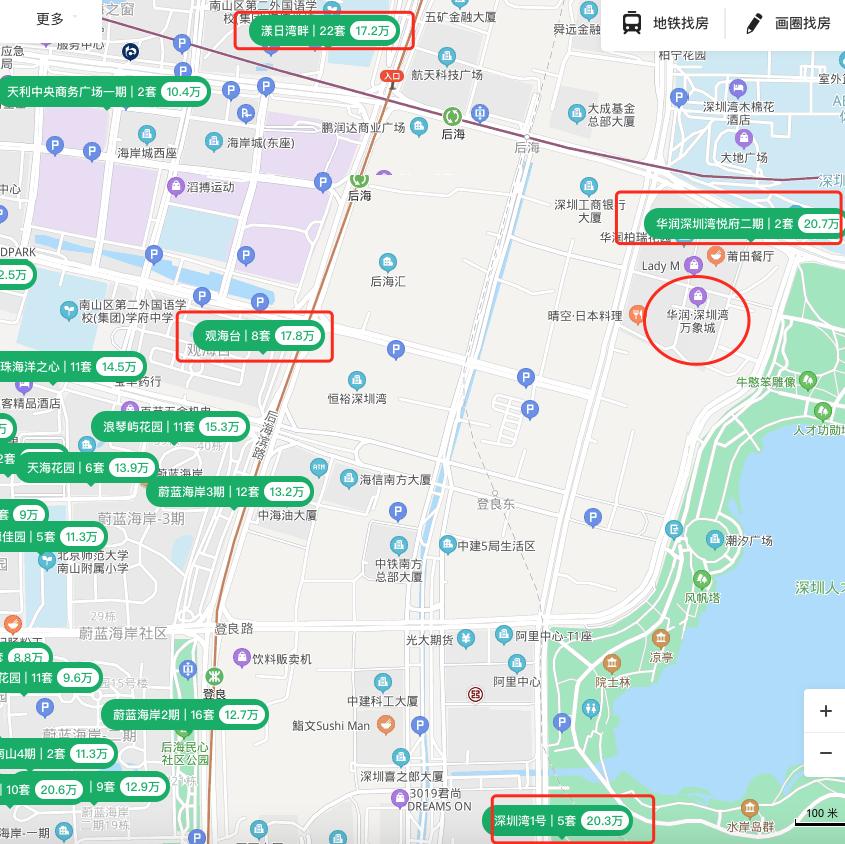Image resolution: width=845 pixels, height=844 pixels.
Task: Click the 凉亭 pavilion icon
Action: [659, 637]
